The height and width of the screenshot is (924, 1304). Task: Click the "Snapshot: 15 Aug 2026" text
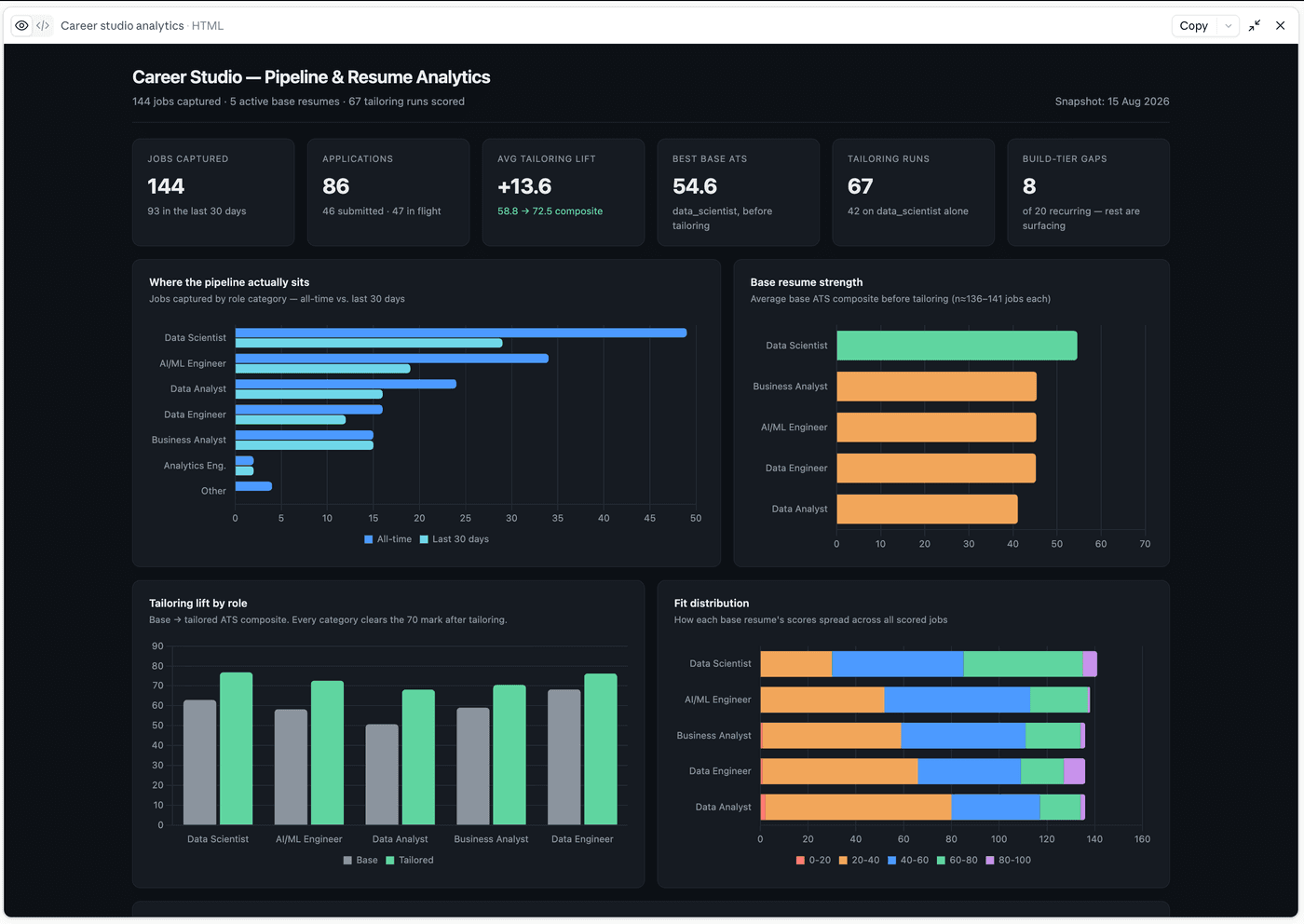point(1112,102)
